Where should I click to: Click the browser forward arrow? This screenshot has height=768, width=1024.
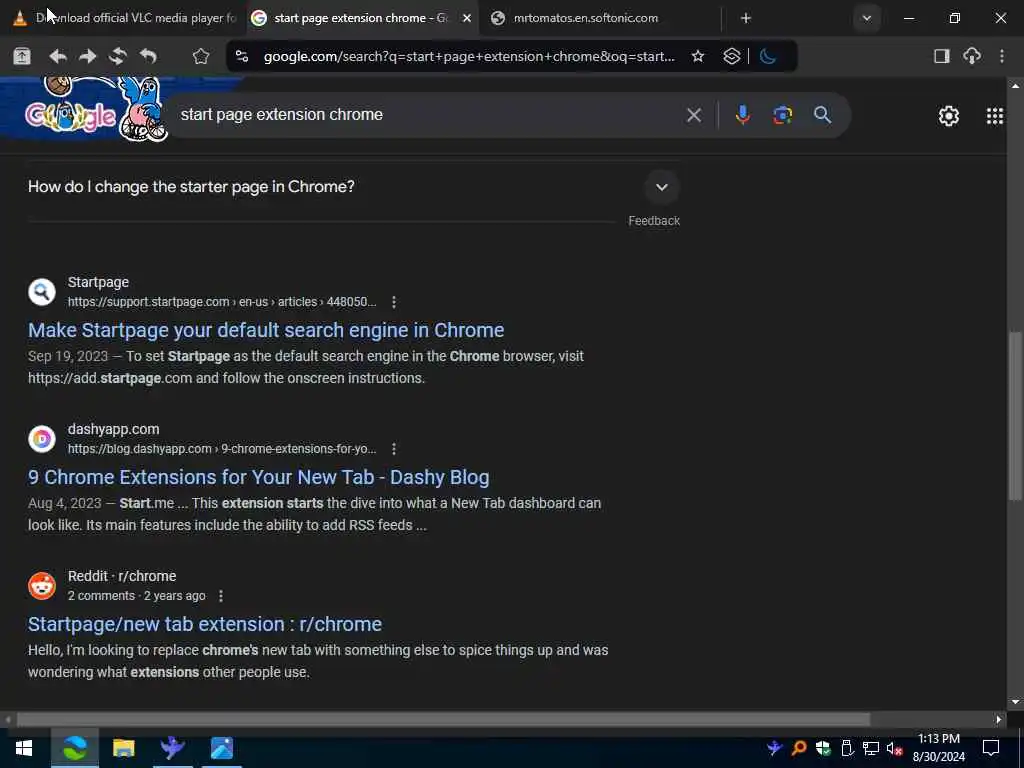(88, 56)
